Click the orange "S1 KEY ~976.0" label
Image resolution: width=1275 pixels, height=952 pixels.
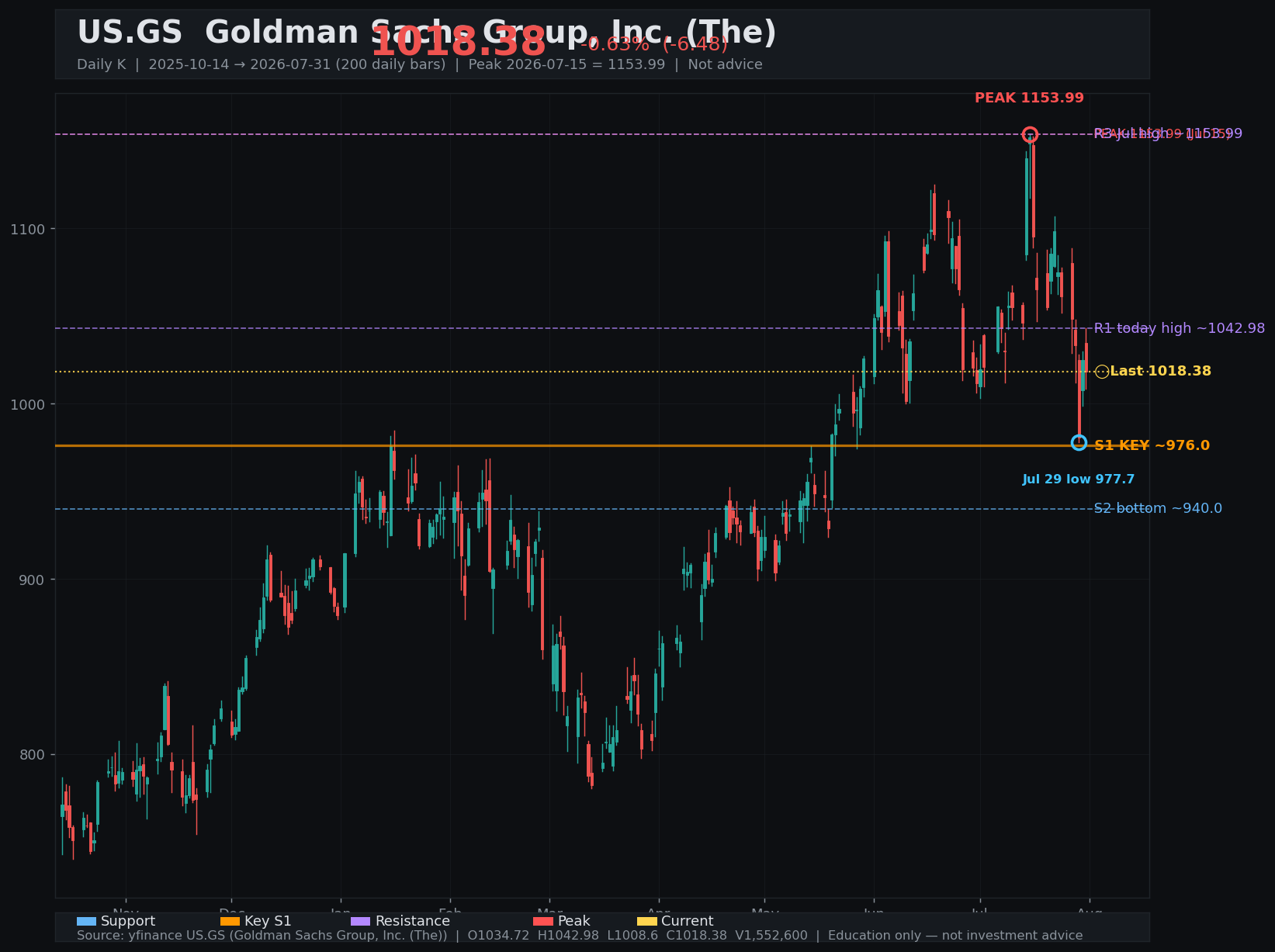pos(1152,445)
